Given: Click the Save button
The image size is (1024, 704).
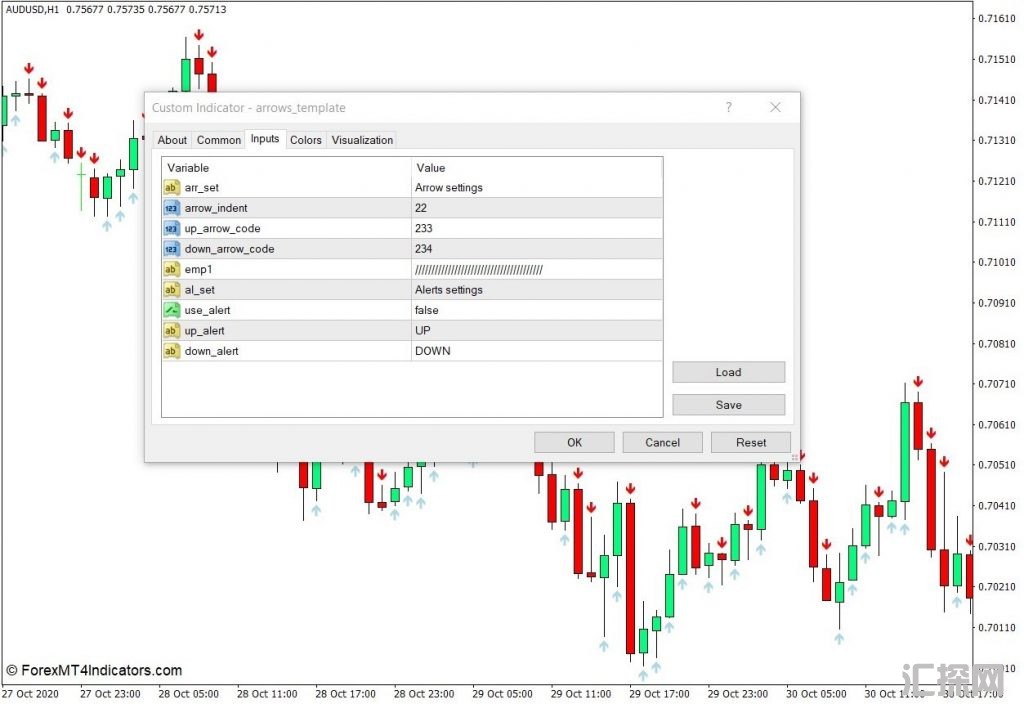Looking at the screenshot, I should 728,405.
